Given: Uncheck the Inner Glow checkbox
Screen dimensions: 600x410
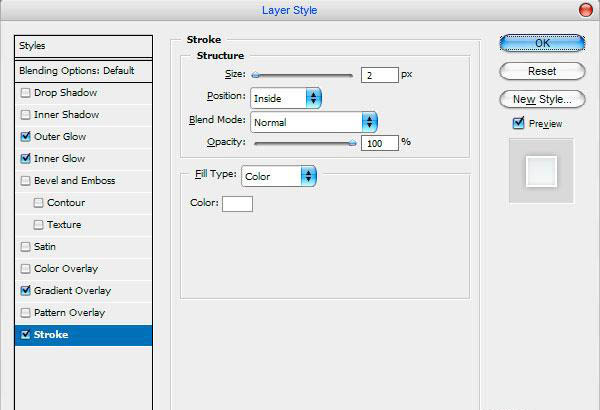Looking at the screenshot, I should pyautogui.click(x=25, y=158).
